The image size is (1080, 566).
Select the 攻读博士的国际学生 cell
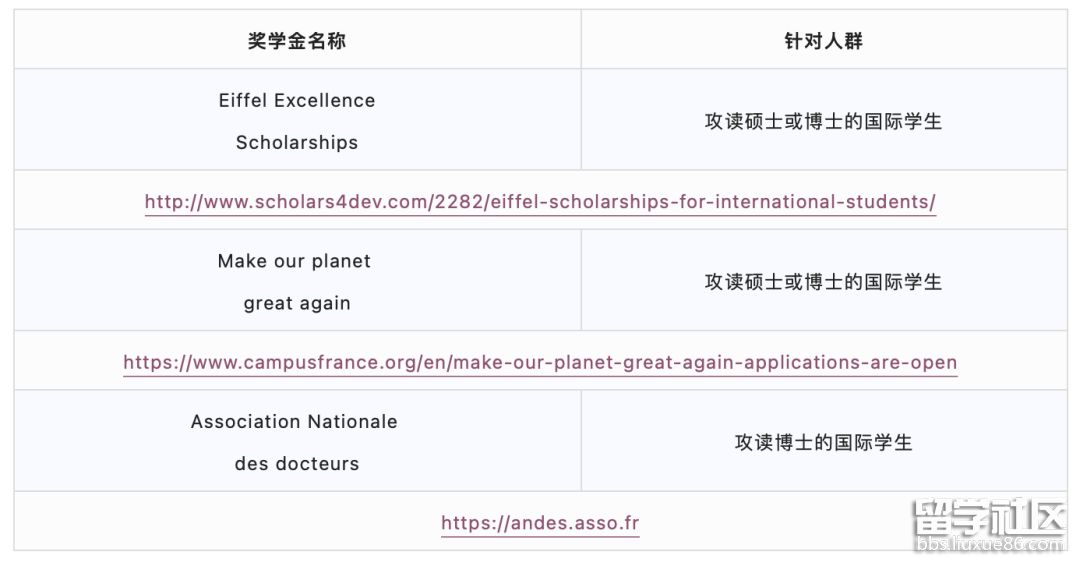(824, 442)
